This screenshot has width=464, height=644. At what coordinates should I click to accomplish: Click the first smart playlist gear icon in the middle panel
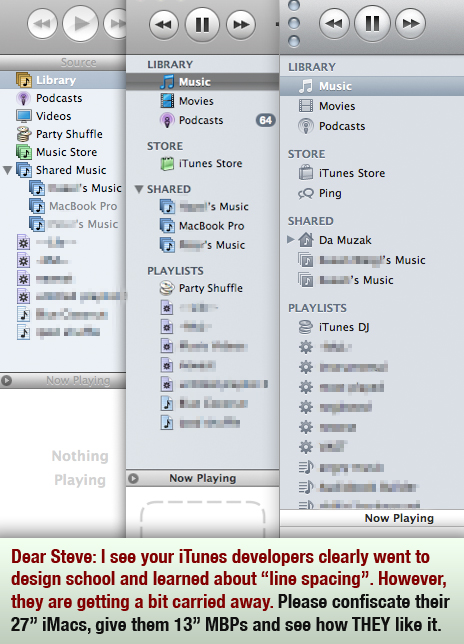(x=167, y=308)
